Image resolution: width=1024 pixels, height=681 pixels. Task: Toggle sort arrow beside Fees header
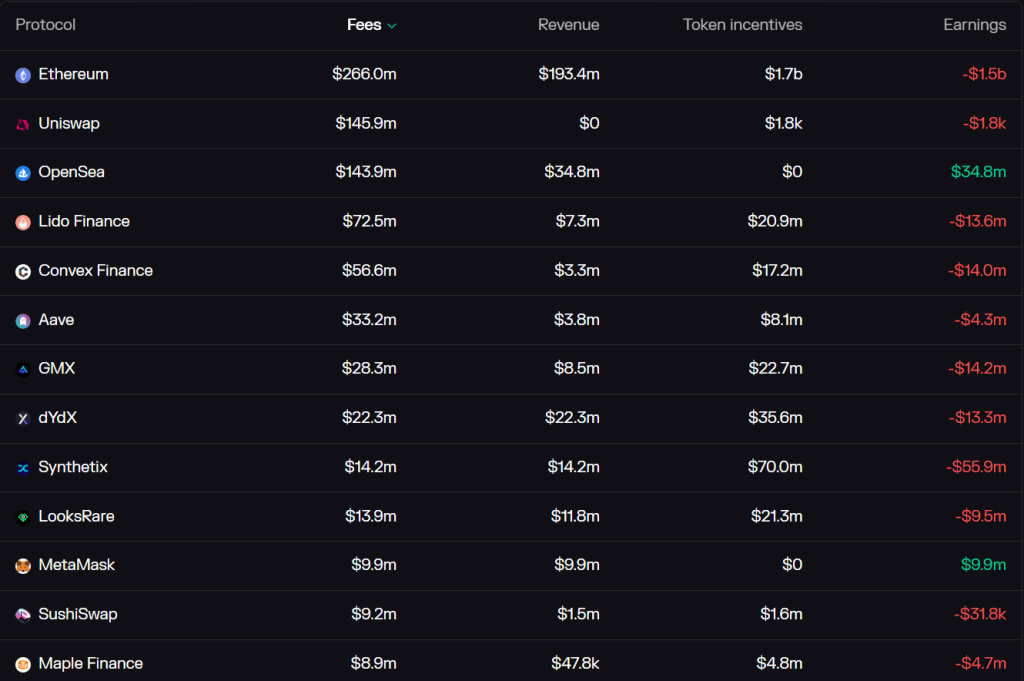(x=392, y=25)
